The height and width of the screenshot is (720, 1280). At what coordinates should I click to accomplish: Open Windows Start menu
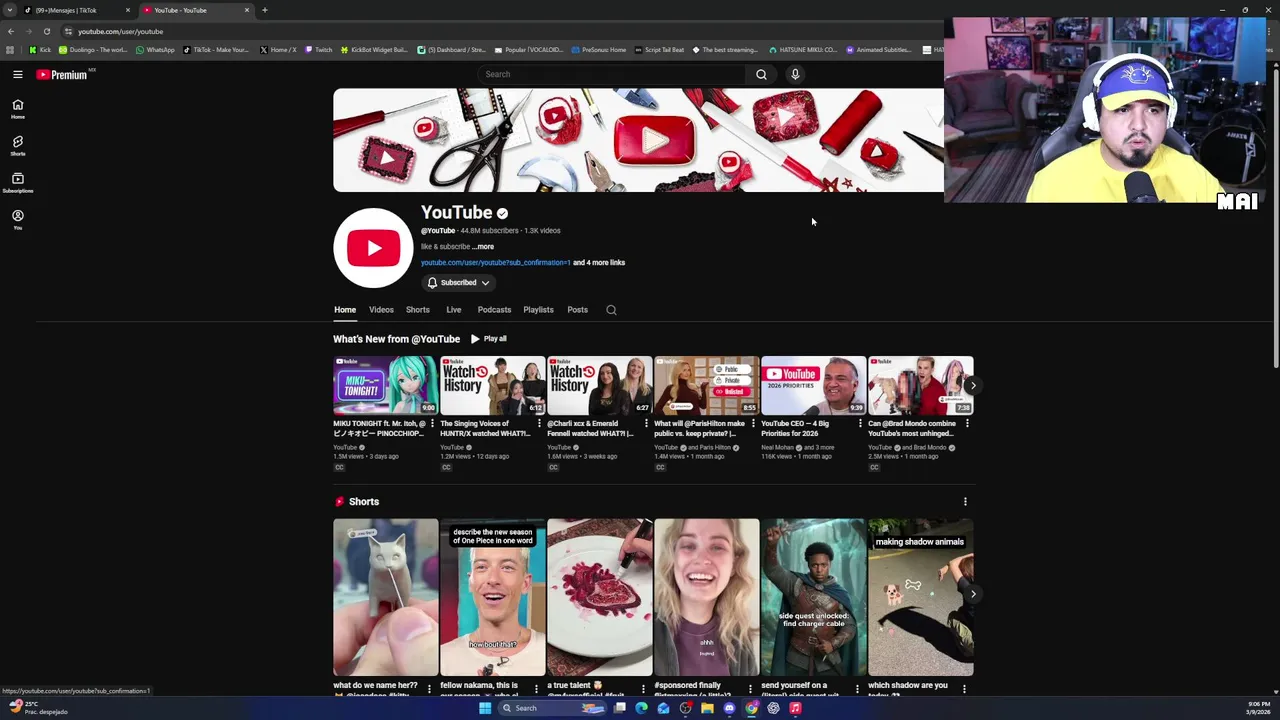(485, 708)
